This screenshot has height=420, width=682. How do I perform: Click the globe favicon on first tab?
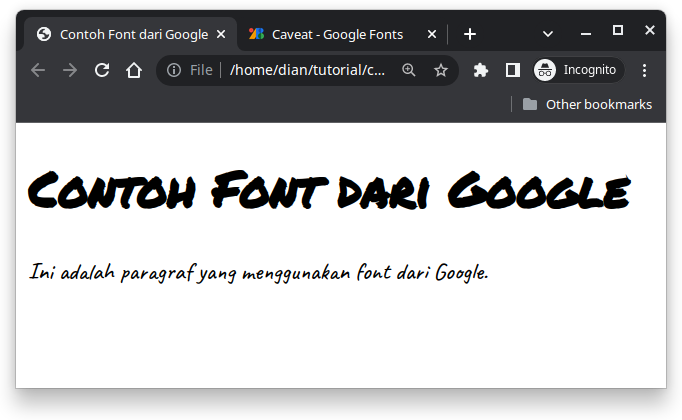[44, 33]
